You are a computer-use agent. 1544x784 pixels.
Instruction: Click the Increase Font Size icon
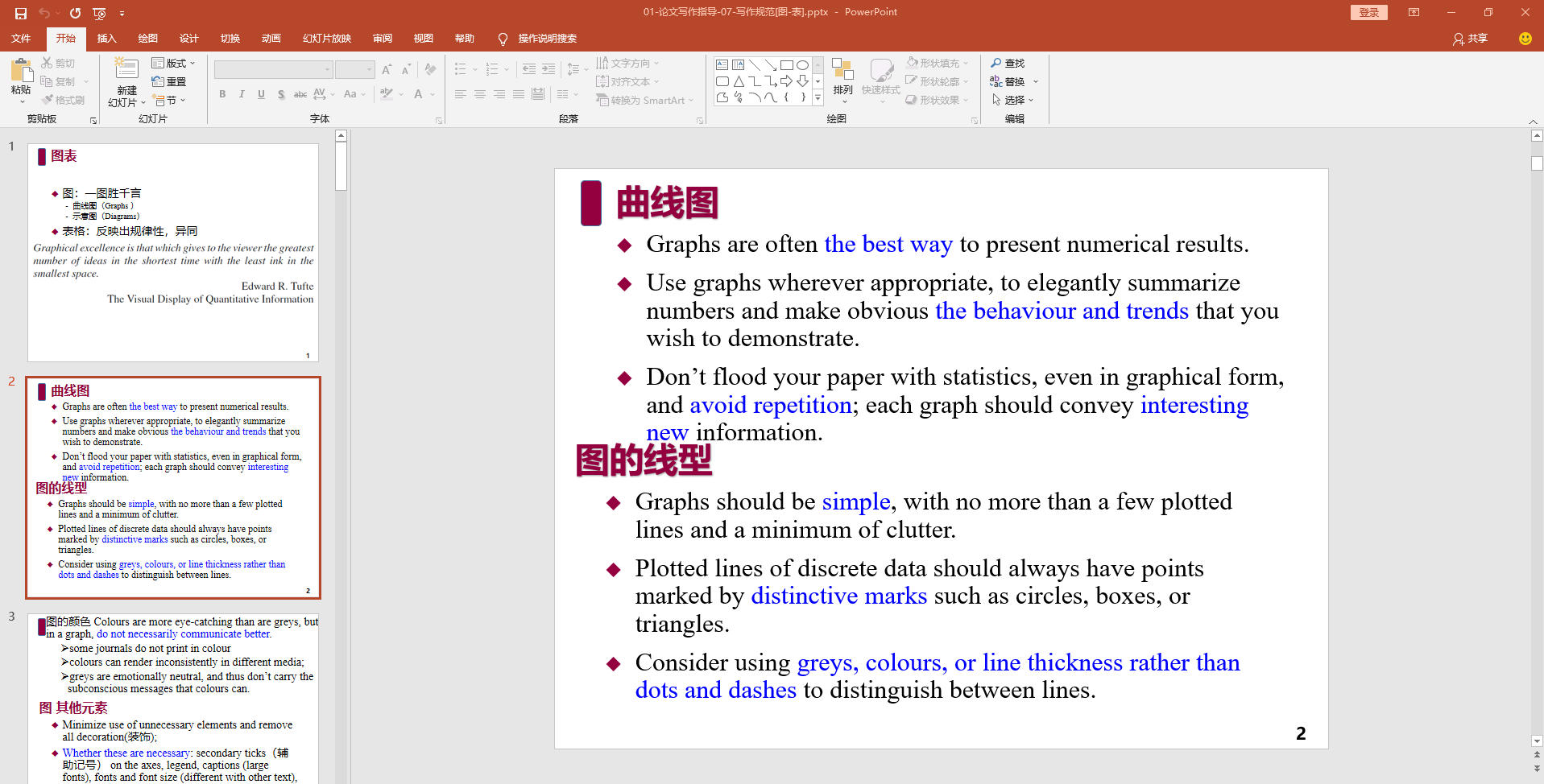tap(387, 70)
